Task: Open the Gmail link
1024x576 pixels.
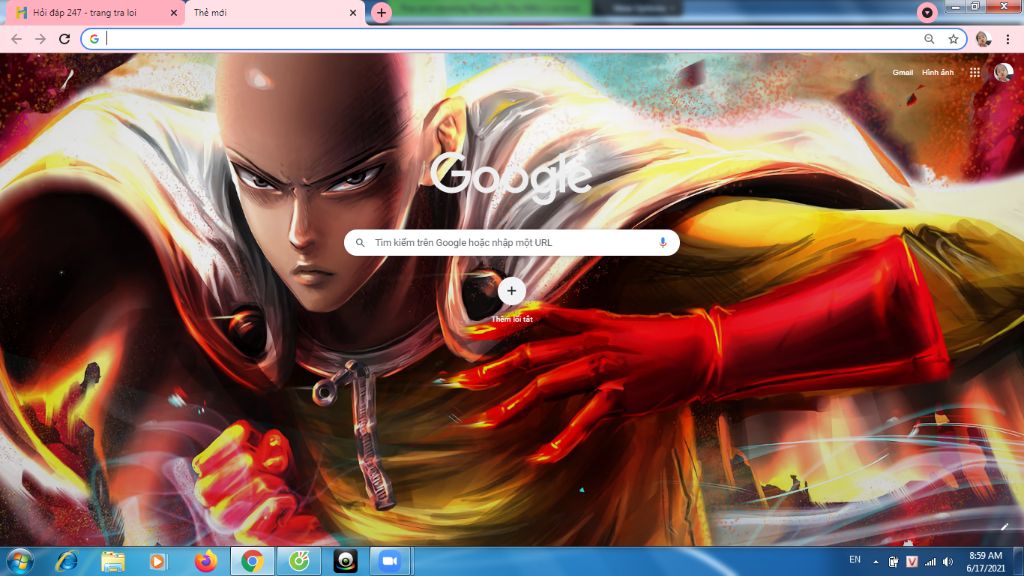Action: click(x=903, y=72)
